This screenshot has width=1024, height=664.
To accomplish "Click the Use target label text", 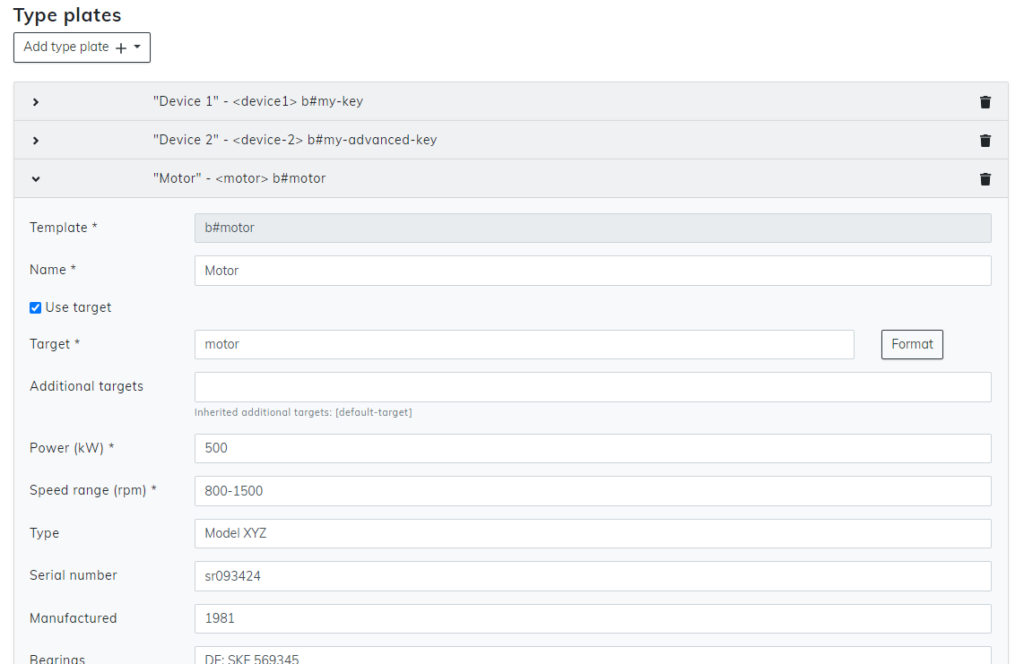I will click(x=78, y=308).
